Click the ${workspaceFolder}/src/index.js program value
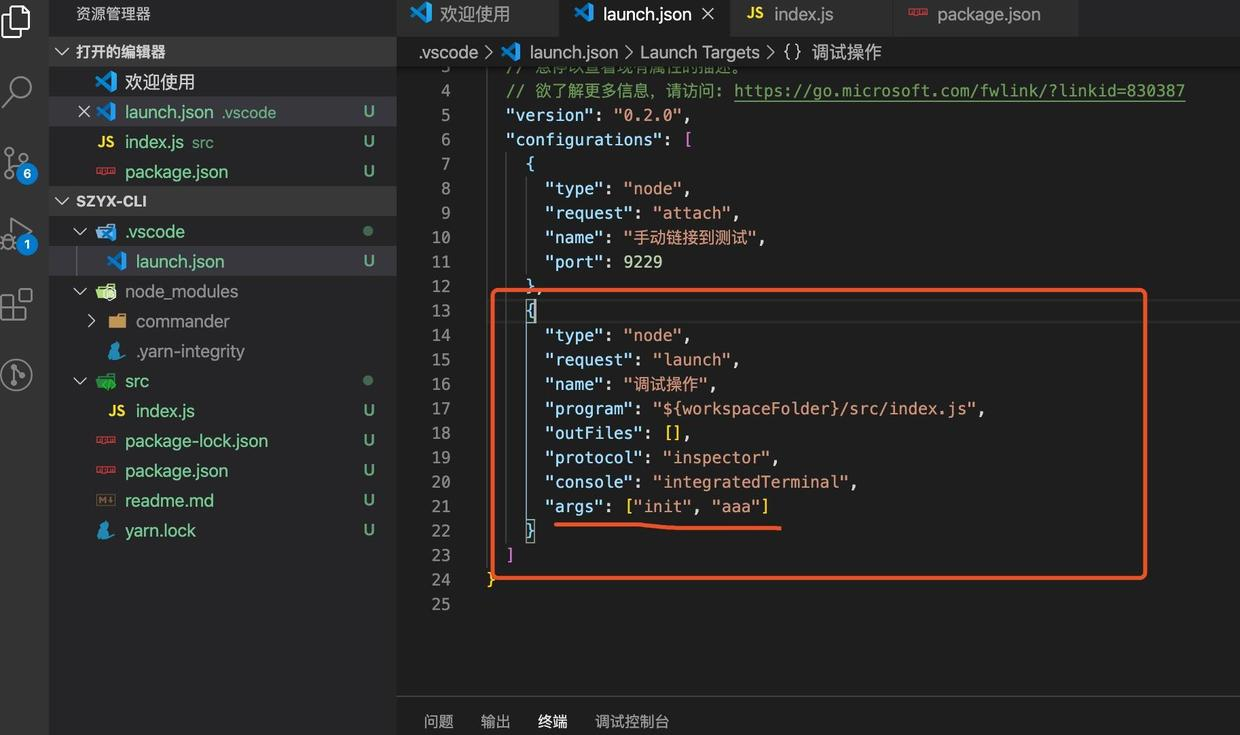1240x735 pixels. point(815,408)
